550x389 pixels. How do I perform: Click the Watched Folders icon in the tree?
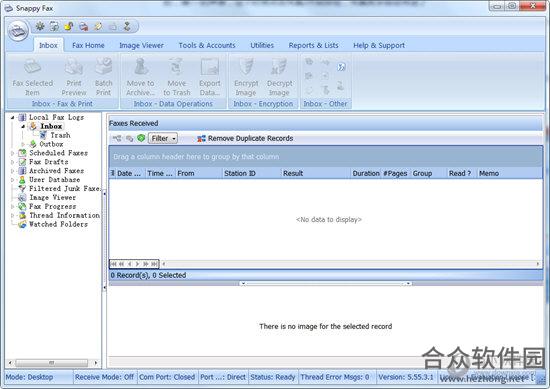click(22, 224)
